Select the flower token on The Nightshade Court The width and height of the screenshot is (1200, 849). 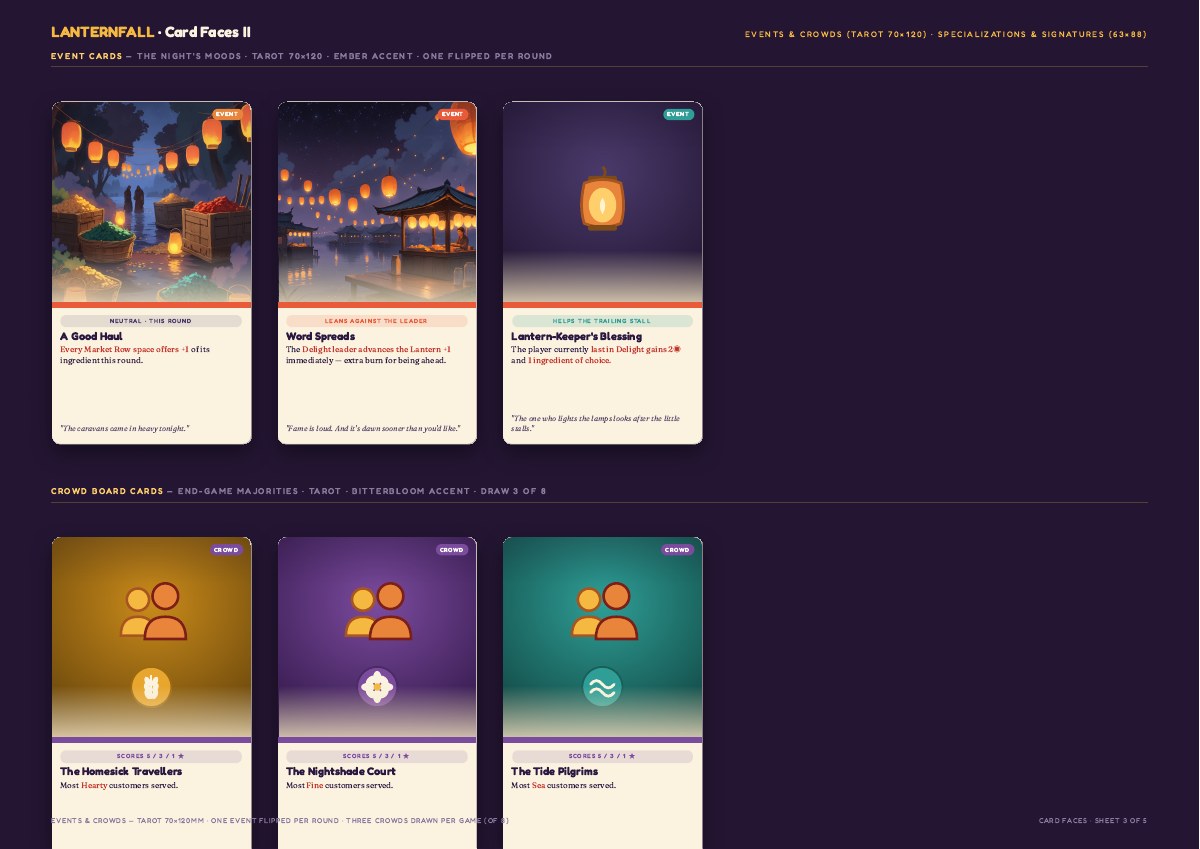[x=377, y=688]
